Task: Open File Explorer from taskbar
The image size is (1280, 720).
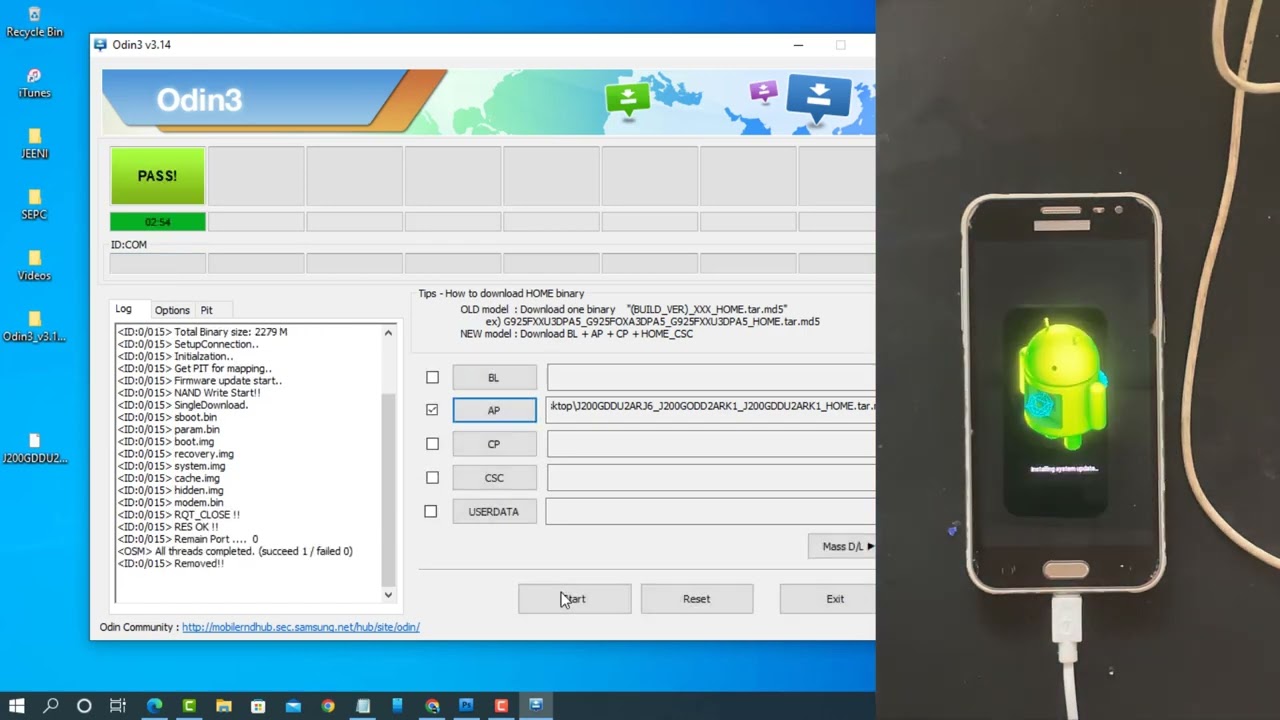Action: pos(223,706)
